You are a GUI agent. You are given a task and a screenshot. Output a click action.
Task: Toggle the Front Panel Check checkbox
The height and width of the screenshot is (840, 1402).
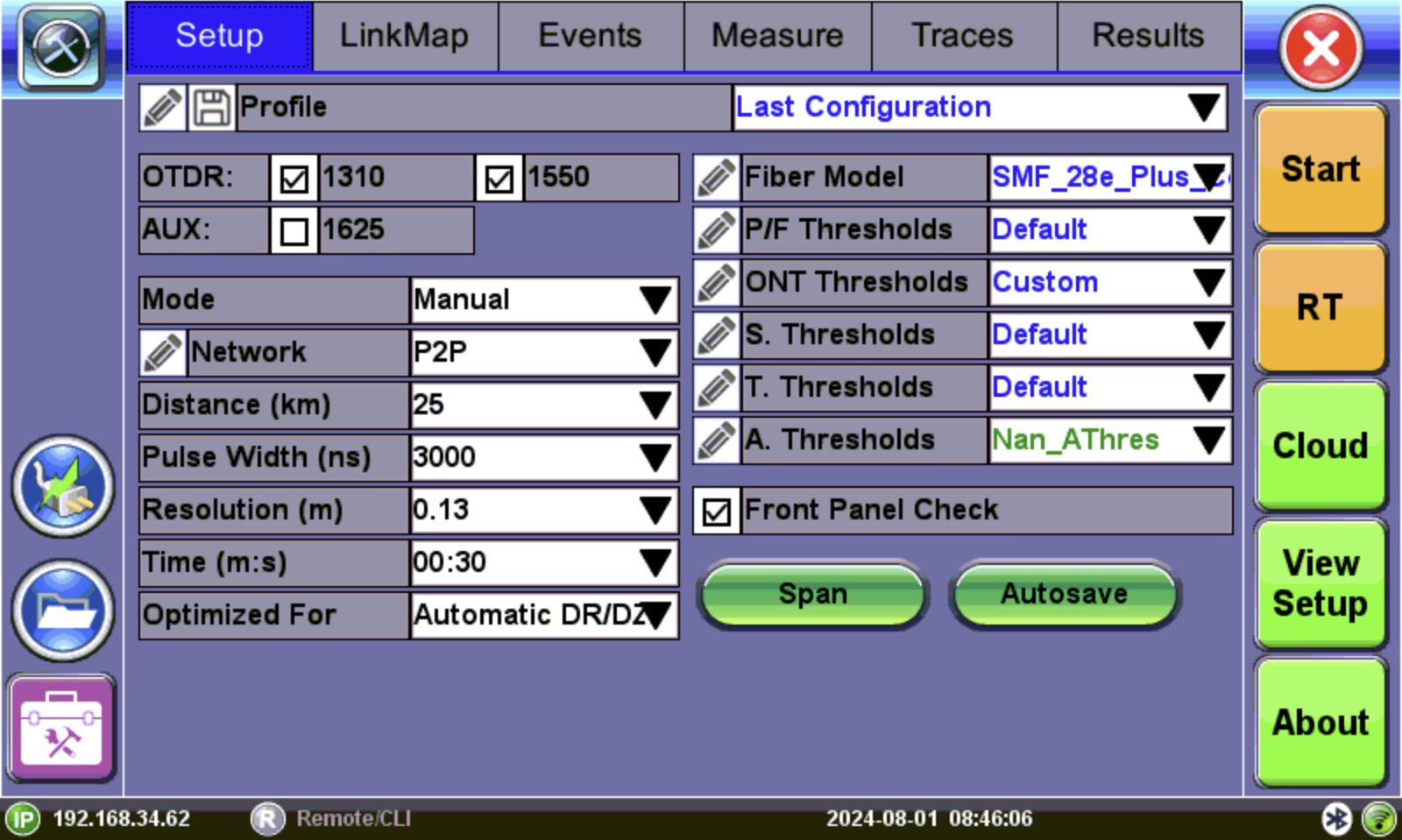coord(717,512)
